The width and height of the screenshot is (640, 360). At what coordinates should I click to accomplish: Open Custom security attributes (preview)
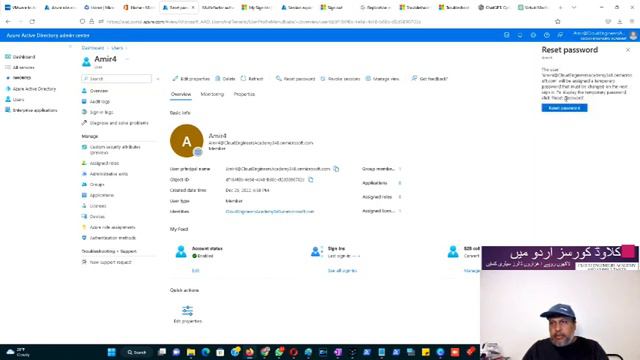115,149
